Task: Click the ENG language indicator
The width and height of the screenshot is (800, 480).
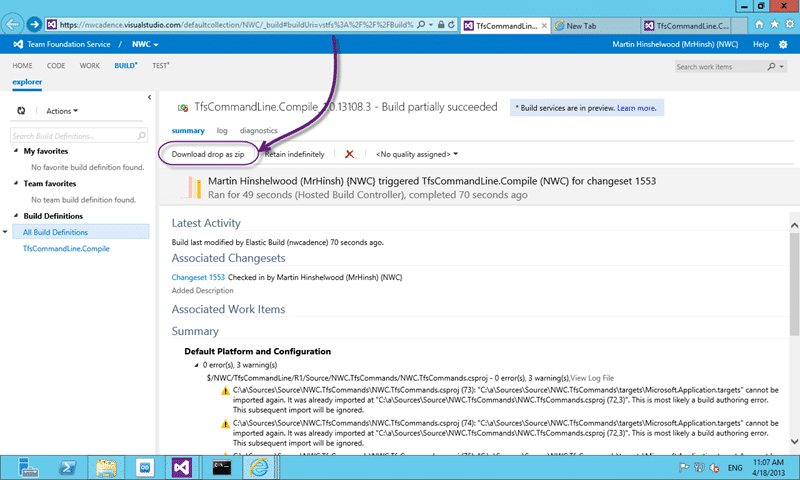Action: click(x=735, y=468)
